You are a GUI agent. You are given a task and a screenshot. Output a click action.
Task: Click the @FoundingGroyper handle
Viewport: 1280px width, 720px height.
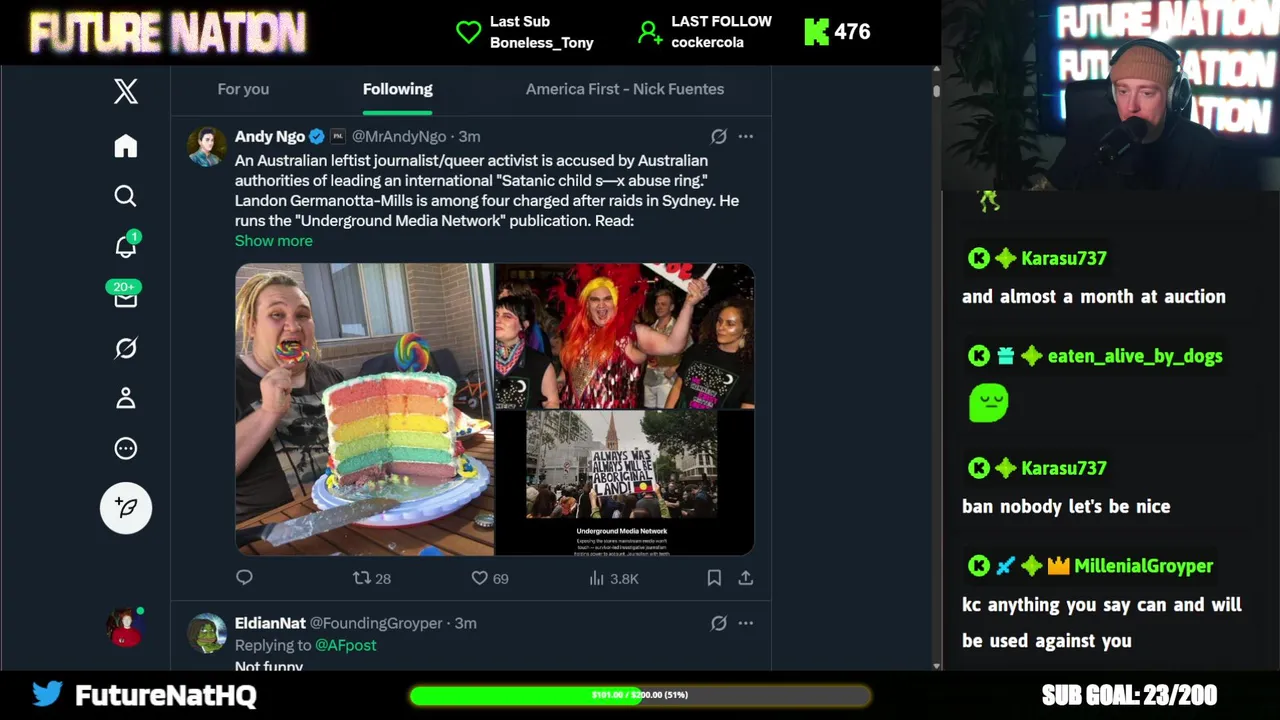pos(376,623)
